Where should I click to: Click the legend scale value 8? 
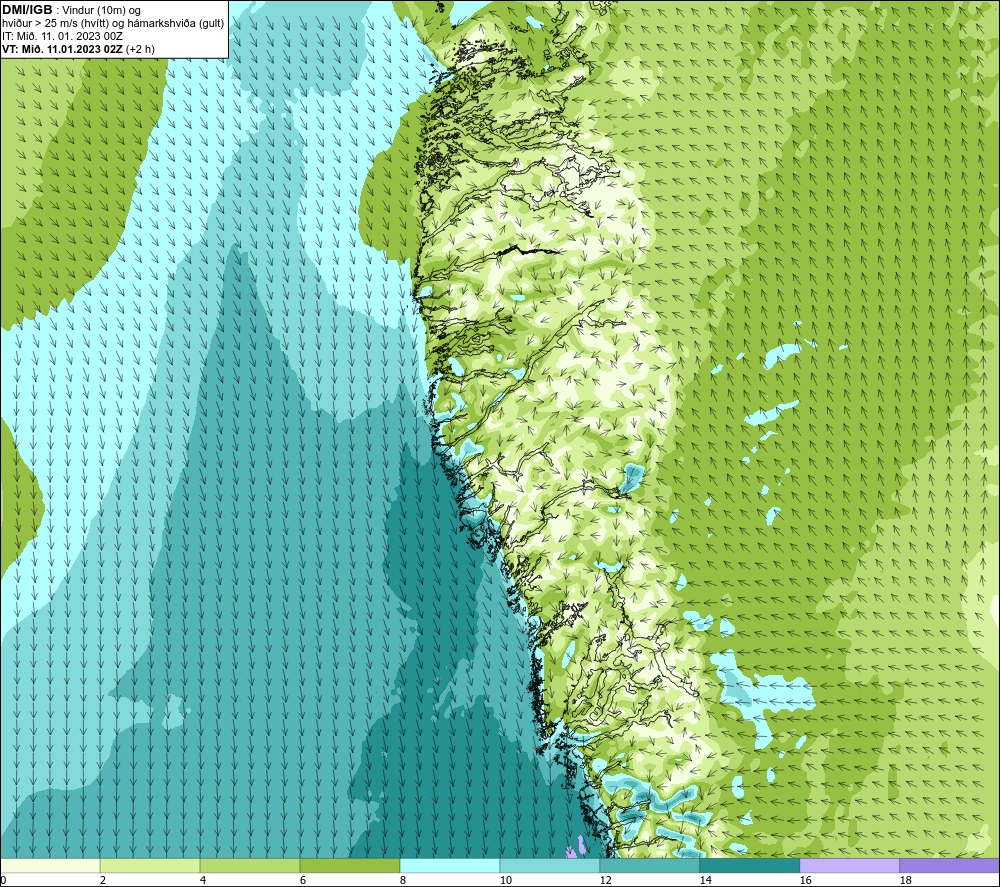tap(402, 881)
